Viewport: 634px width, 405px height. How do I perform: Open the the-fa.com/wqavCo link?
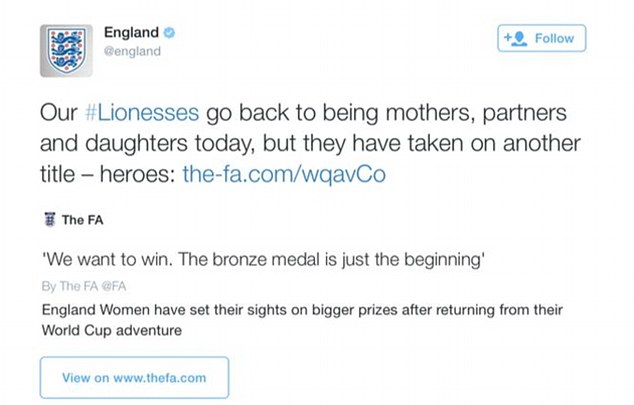point(284,174)
